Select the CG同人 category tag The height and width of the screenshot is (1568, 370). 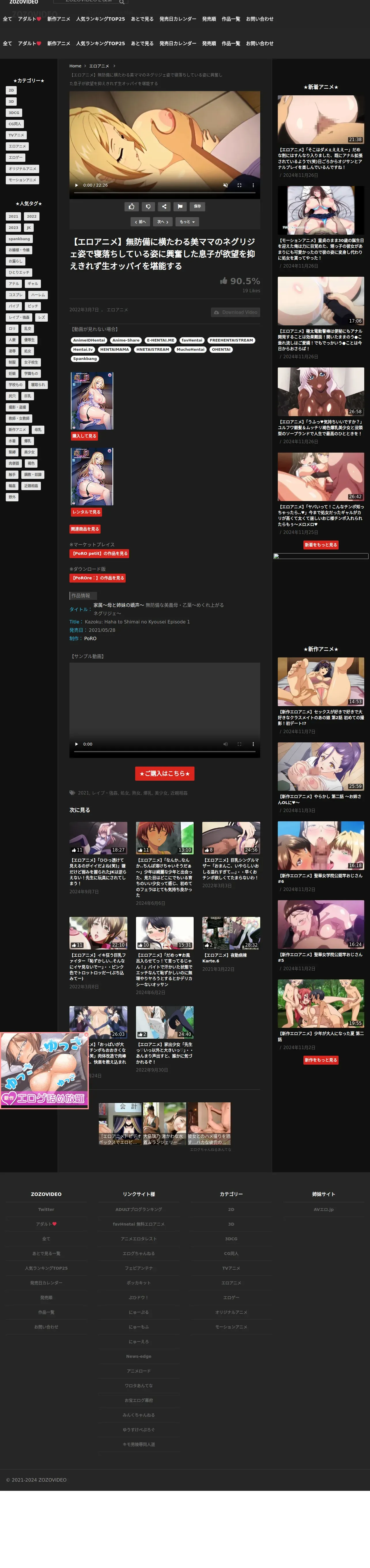pyautogui.click(x=15, y=124)
